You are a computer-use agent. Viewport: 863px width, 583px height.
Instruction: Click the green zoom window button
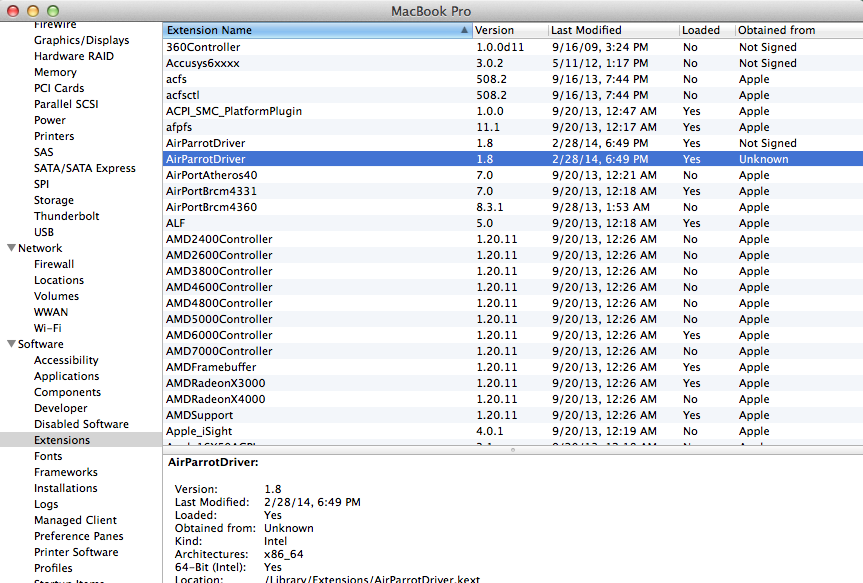(x=53, y=11)
